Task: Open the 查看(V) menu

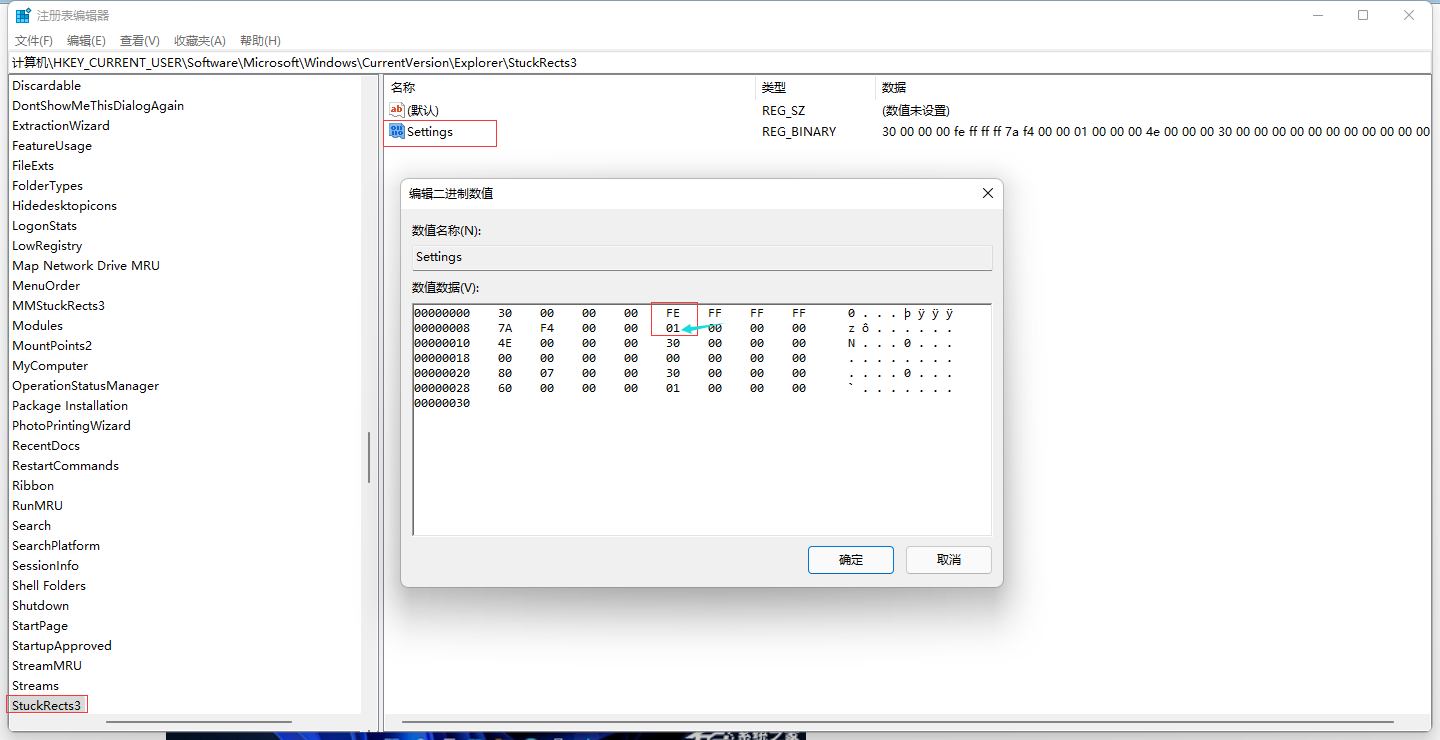Action: tap(139, 40)
